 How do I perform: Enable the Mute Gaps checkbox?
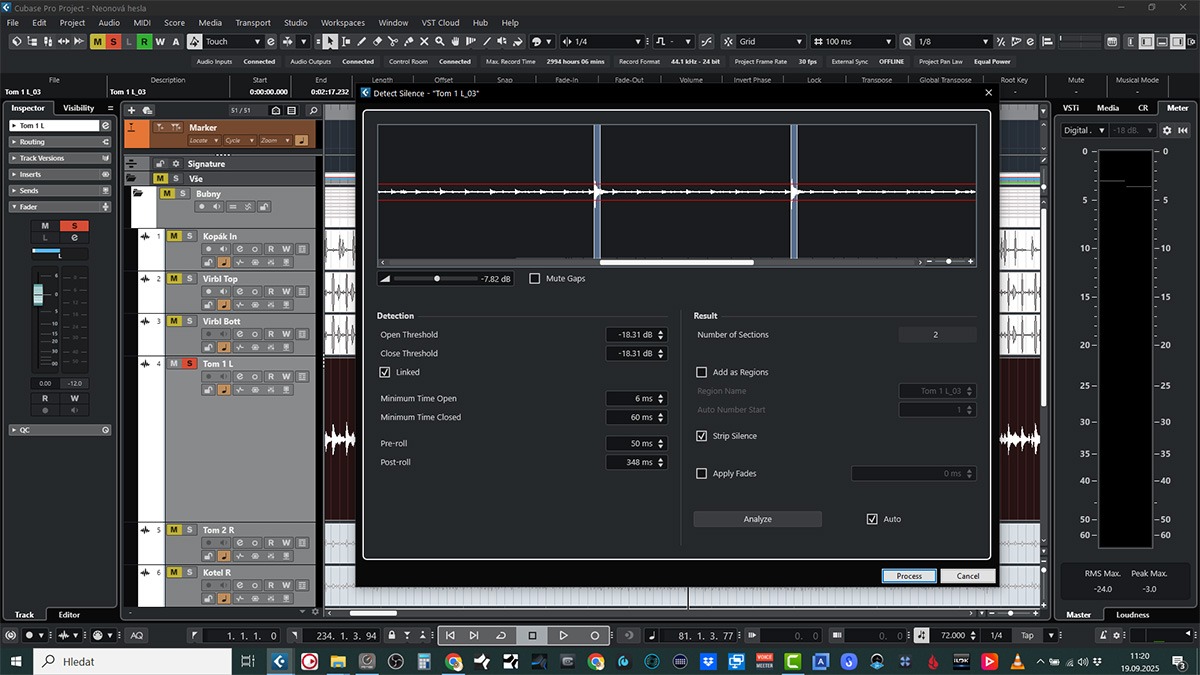pos(535,278)
